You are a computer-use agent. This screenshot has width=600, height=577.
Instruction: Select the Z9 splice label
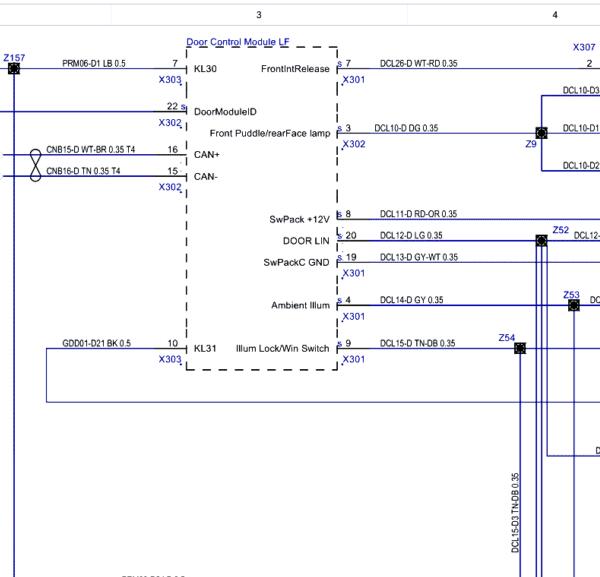[x=531, y=144]
